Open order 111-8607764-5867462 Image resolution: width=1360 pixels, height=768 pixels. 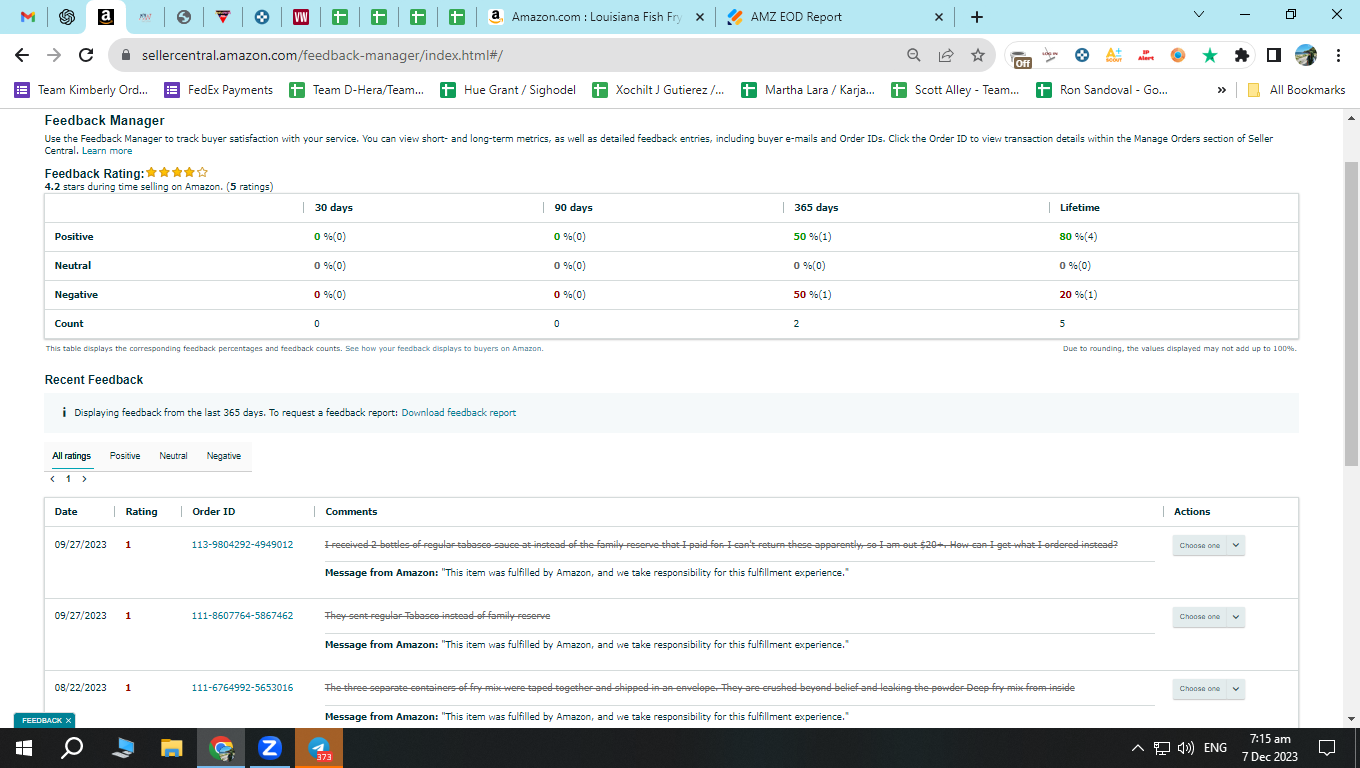coord(242,616)
